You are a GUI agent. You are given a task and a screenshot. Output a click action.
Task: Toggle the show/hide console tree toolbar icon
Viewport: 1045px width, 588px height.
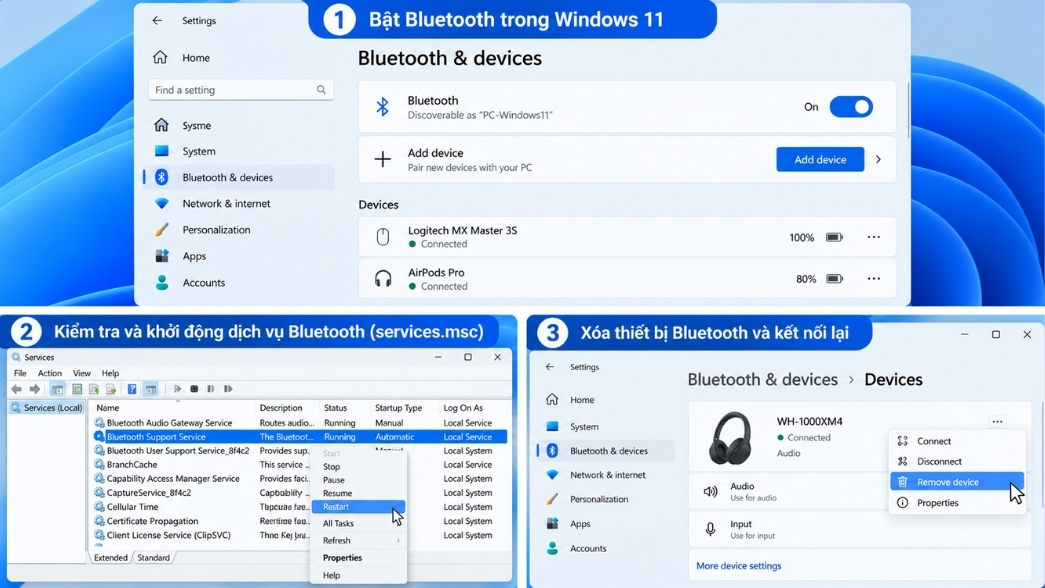click(x=57, y=389)
